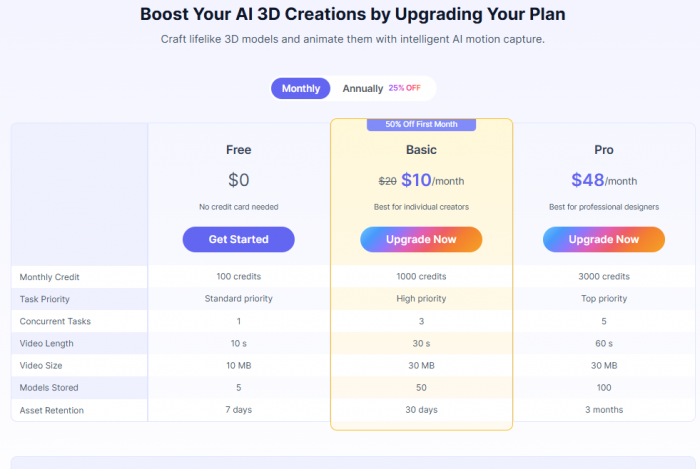The height and width of the screenshot is (469, 700).
Task: Click the No credit card needed text
Action: point(238,207)
